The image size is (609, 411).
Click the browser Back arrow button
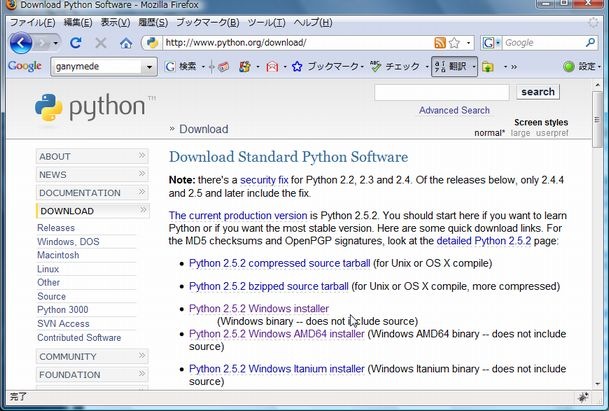tap(21, 43)
